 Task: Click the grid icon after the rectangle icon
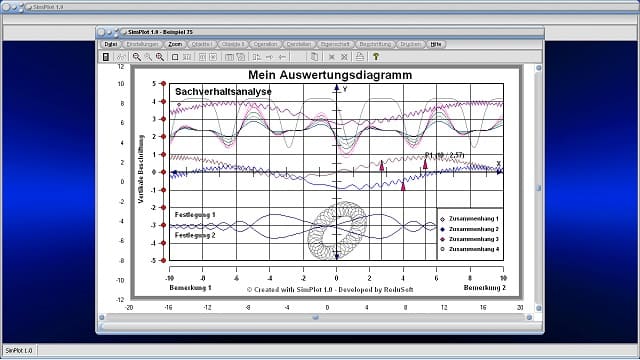pos(187,57)
